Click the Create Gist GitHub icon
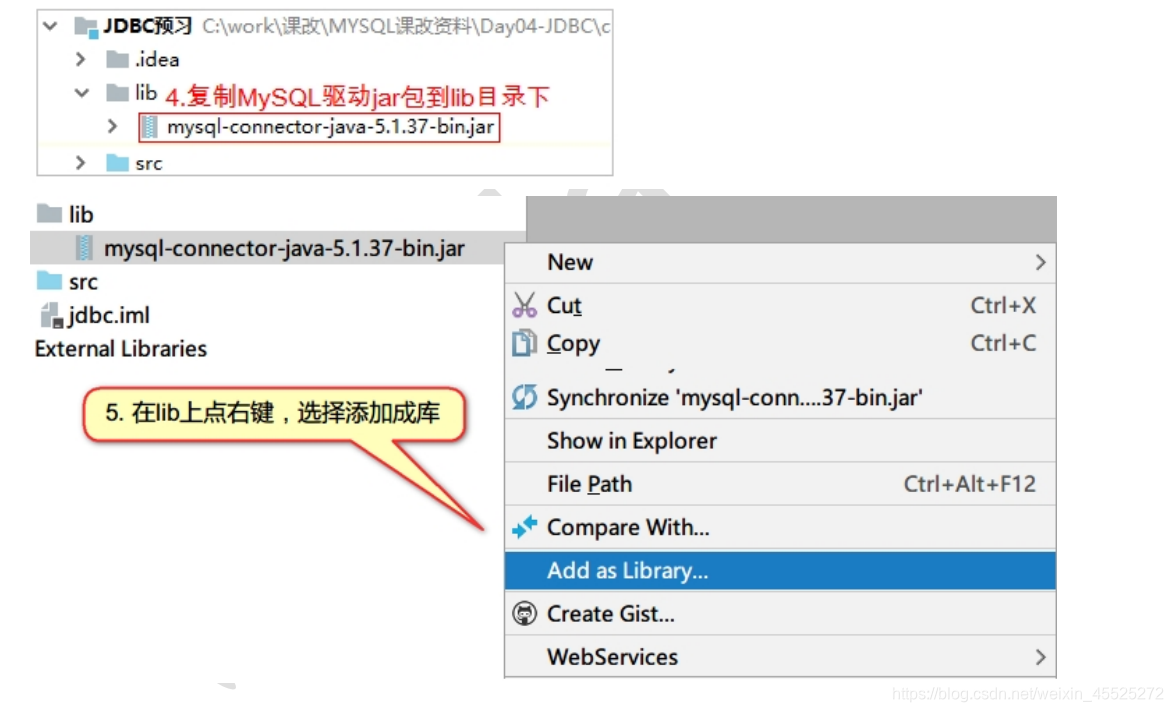 click(x=524, y=614)
